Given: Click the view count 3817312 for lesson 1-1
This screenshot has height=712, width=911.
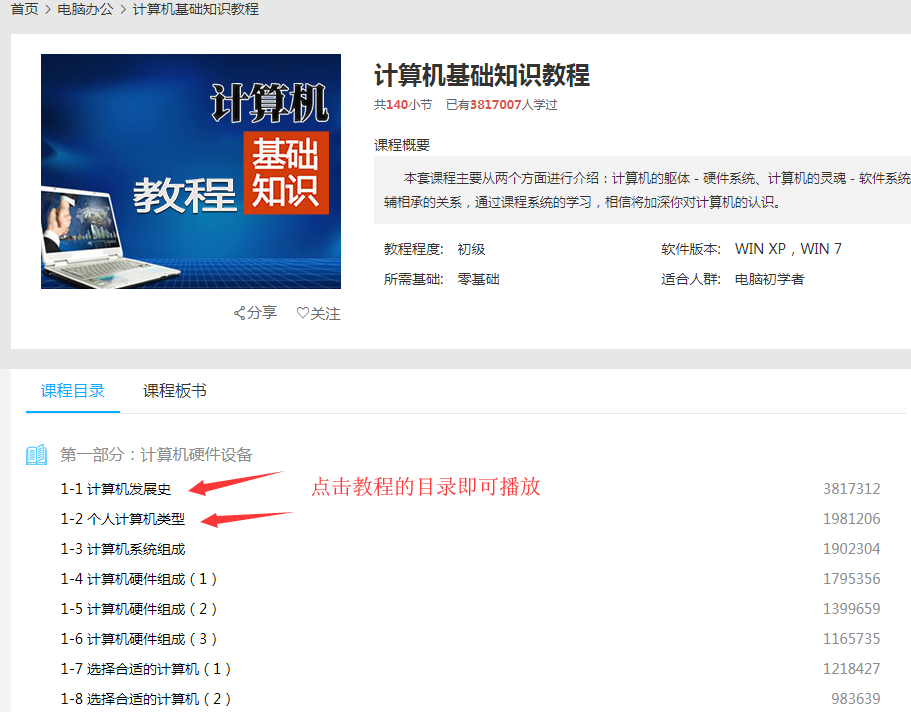Looking at the screenshot, I should (x=851, y=489).
